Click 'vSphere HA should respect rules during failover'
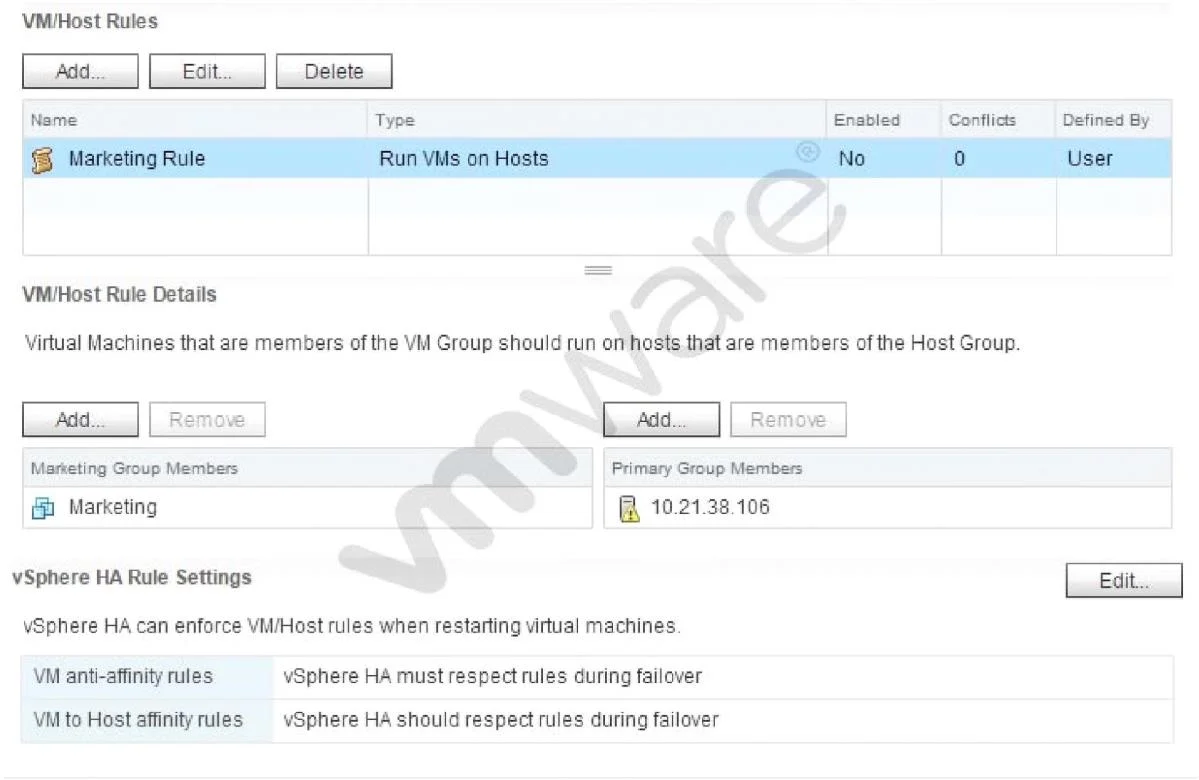 pos(501,720)
